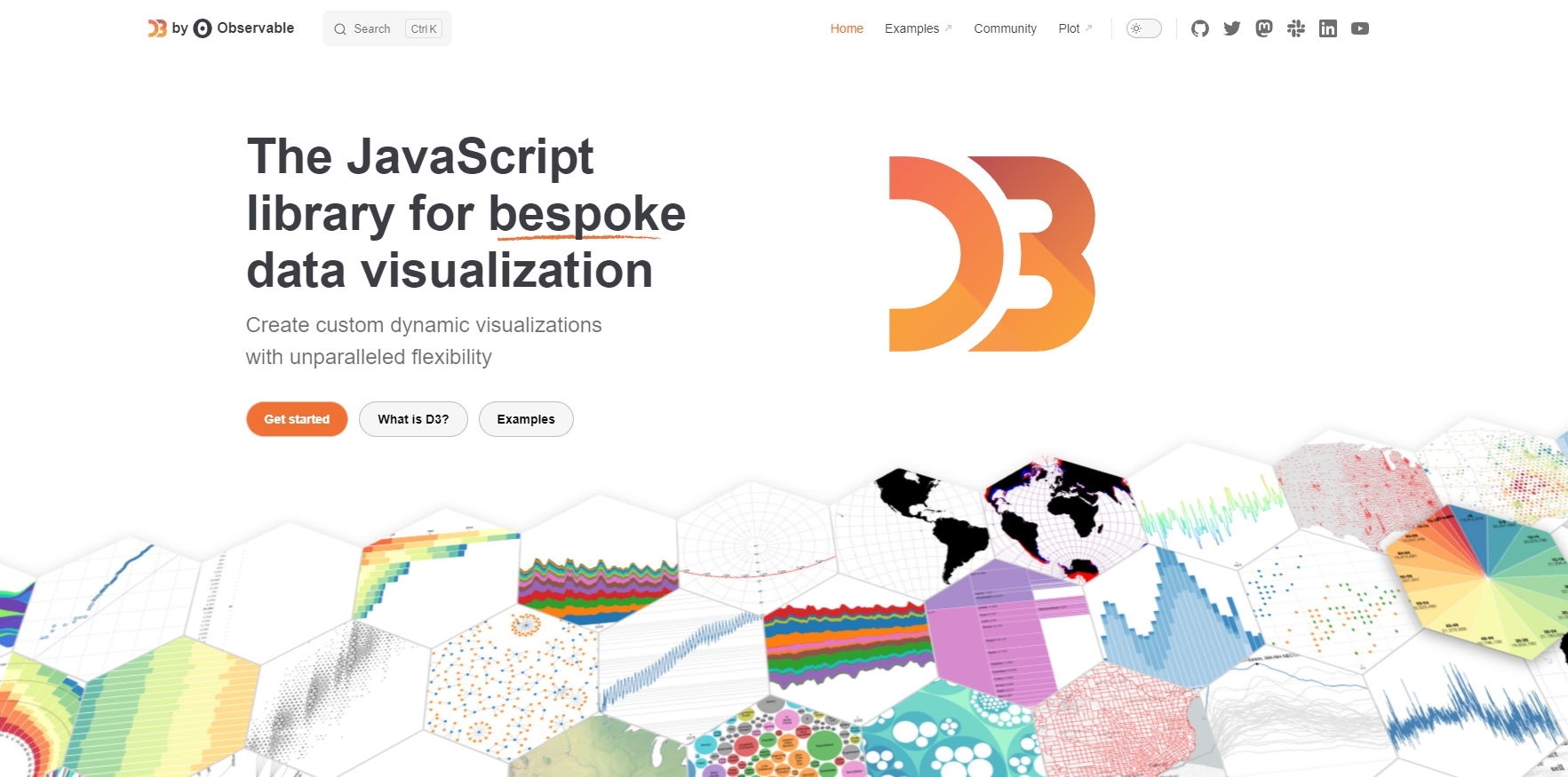Screen dimensions: 1568x777
Task: Click the large D3 hero logo
Action: tap(992, 254)
